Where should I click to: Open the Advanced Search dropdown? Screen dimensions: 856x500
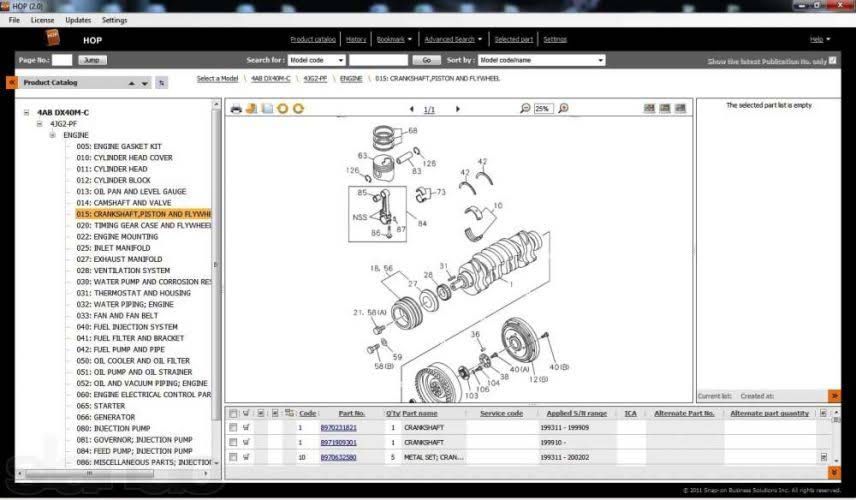pyautogui.click(x=453, y=39)
